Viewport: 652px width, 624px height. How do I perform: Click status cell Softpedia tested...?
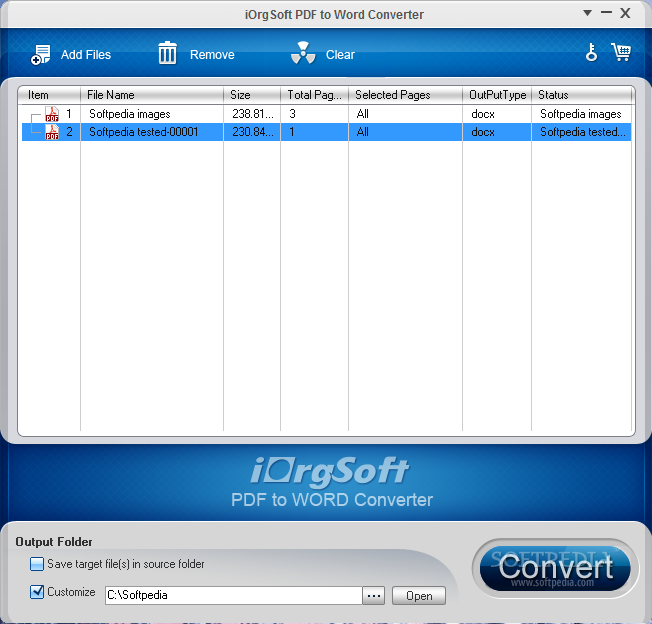tap(582, 132)
